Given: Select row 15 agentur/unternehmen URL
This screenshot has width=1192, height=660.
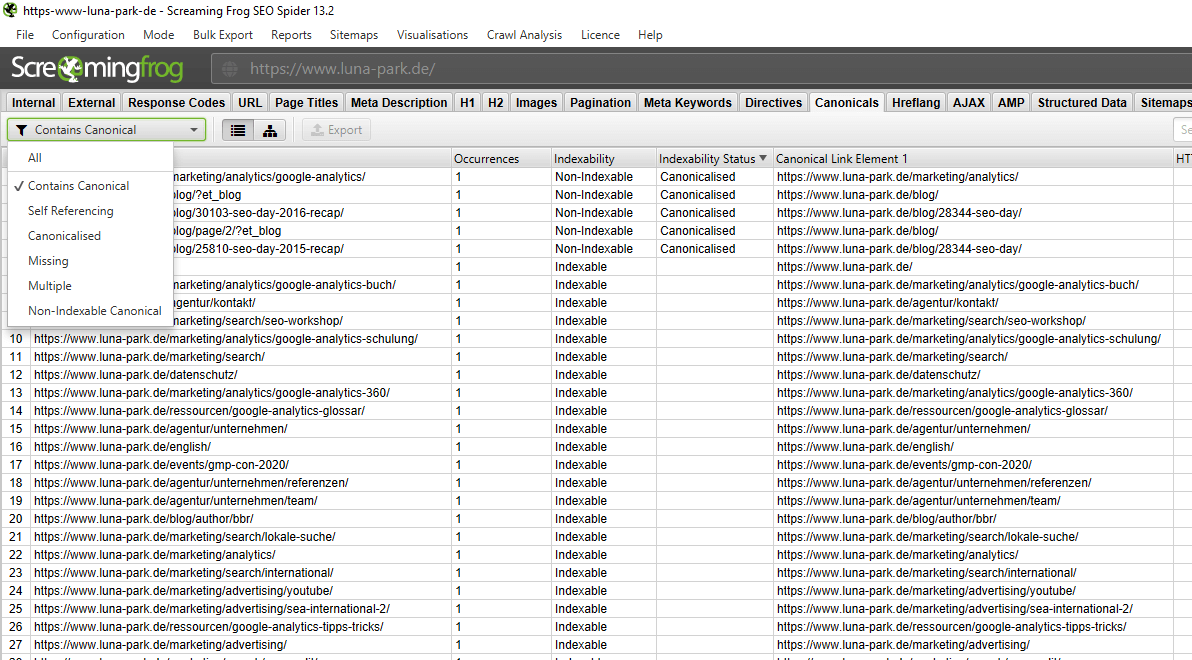Looking at the screenshot, I should [160, 429].
